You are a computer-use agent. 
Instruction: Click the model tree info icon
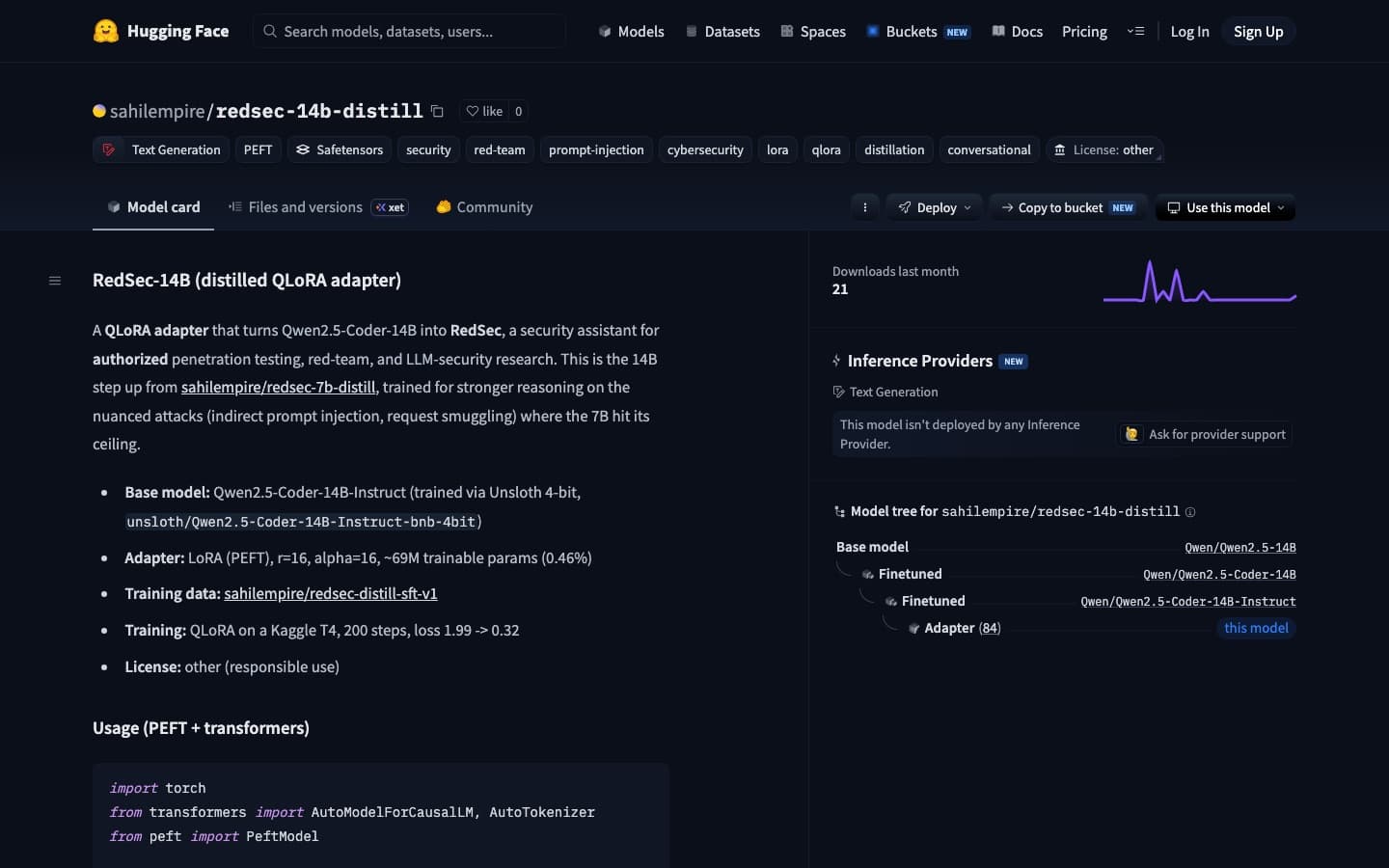coord(1190,512)
